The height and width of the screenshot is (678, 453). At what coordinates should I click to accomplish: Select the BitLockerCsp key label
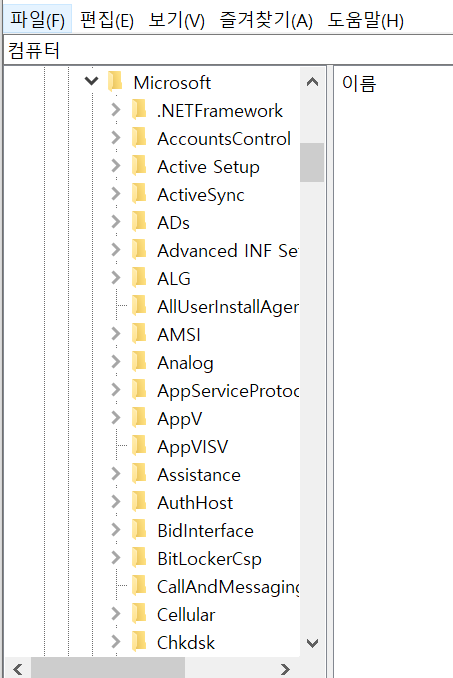(209, 559)
